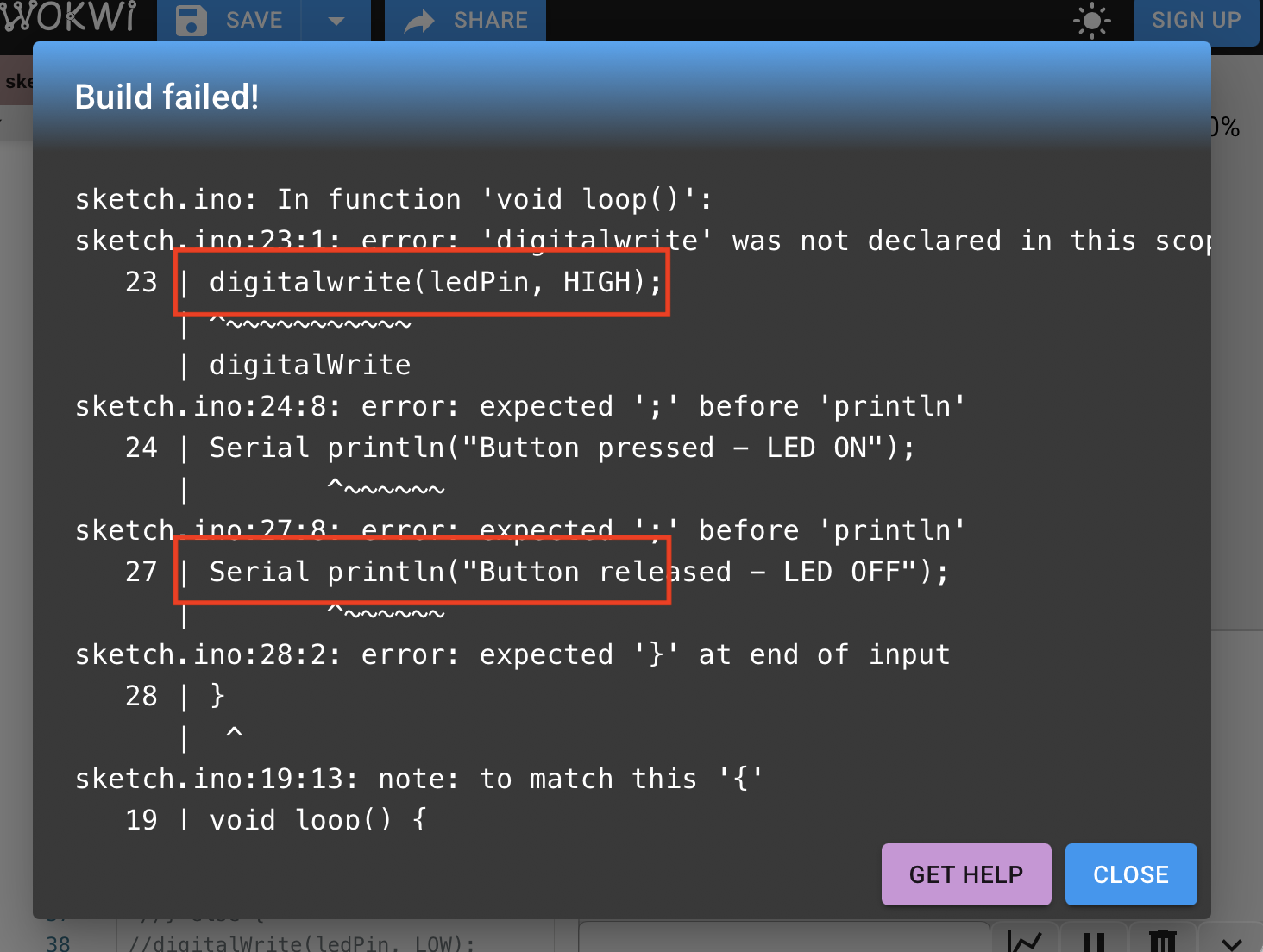This screenshot has width=1263, height=952.
Task: Click the 'Build failed!' dialog heading
Action: [x=167, y=97]
